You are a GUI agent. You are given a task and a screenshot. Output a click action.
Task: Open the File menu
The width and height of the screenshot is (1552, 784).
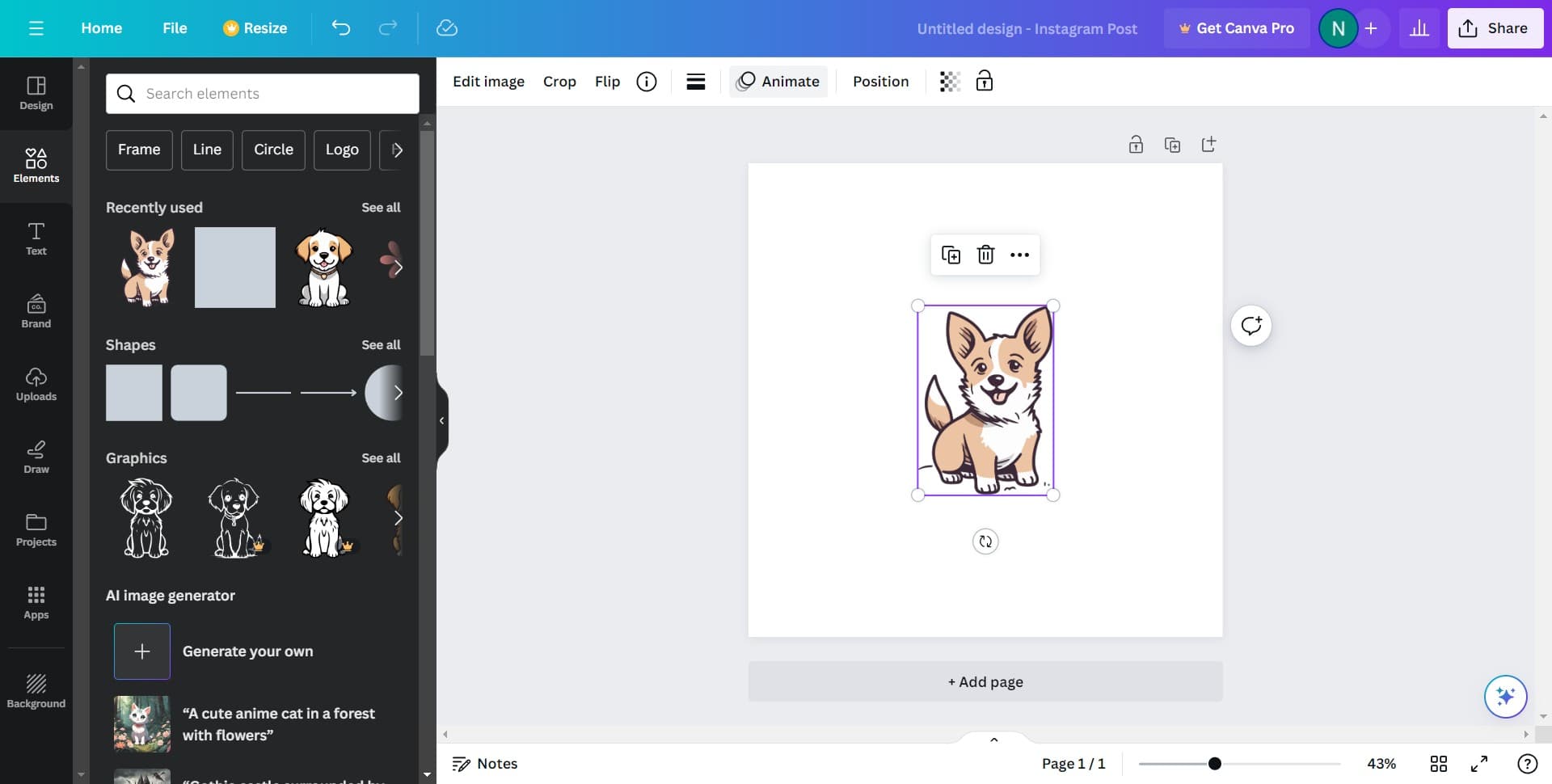pyautogui.click(x=175, y=27)
